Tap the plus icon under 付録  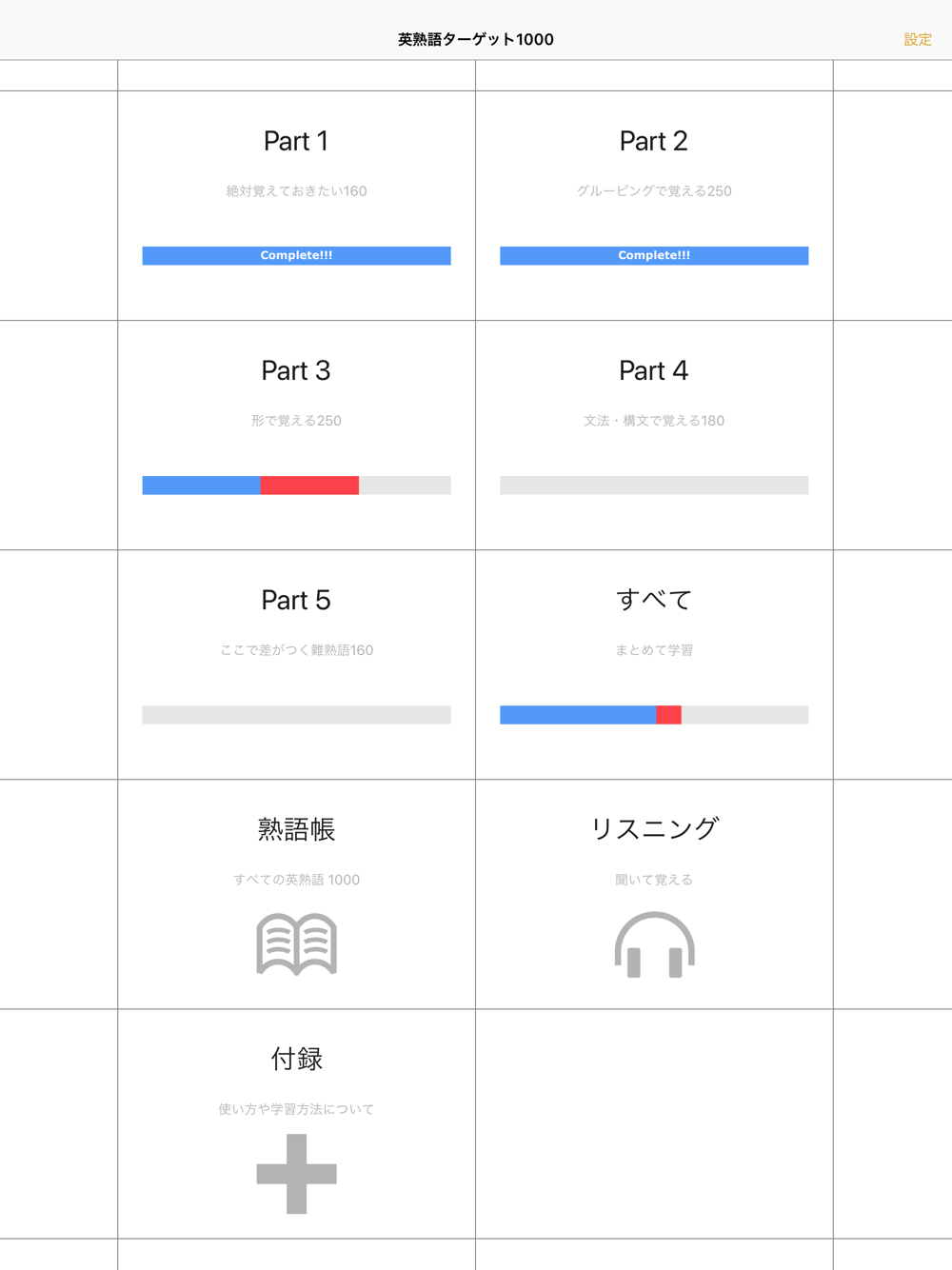296,1173
